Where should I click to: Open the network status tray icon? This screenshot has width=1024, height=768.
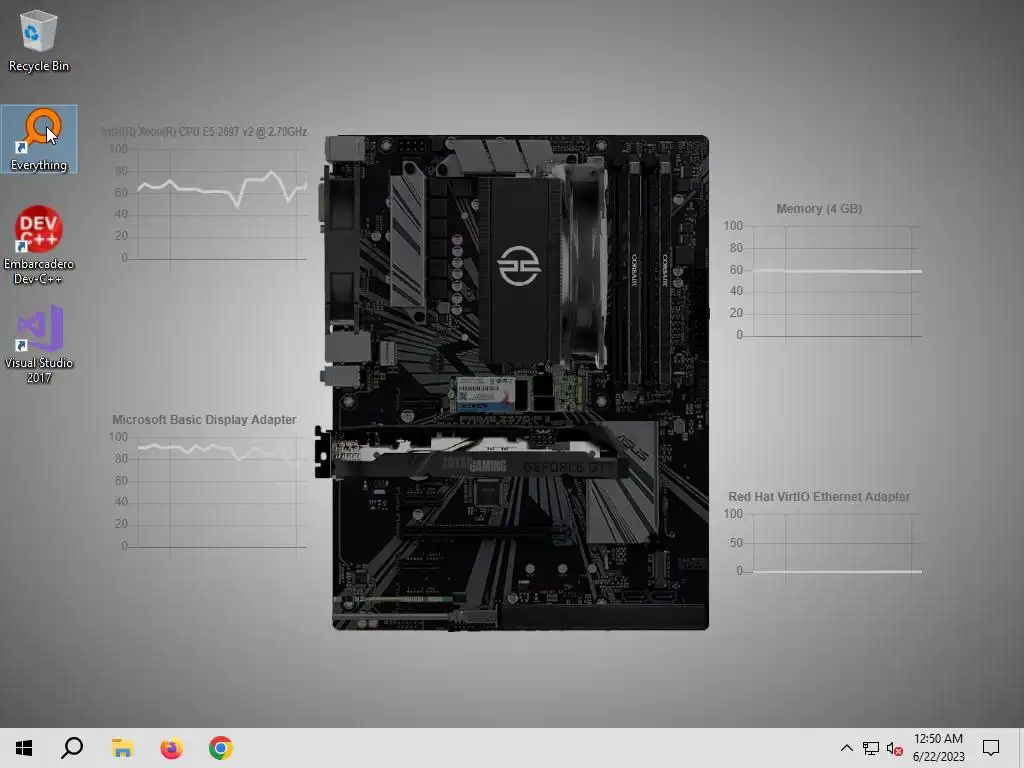(871, 748)
